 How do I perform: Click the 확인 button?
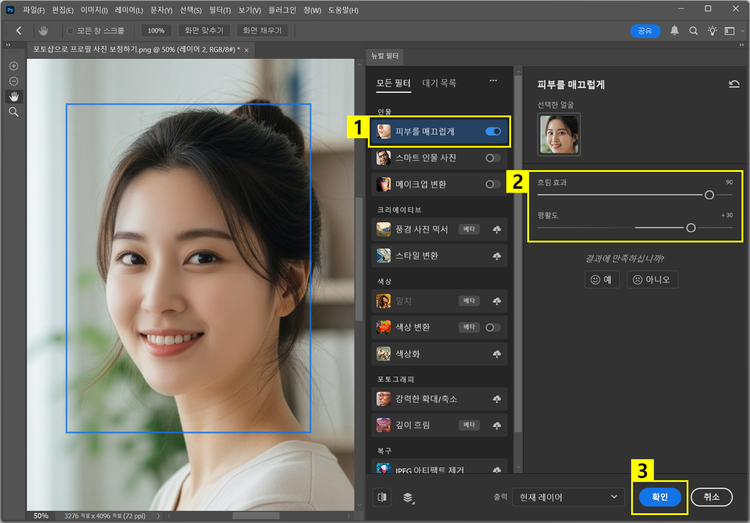coord(659,496)
